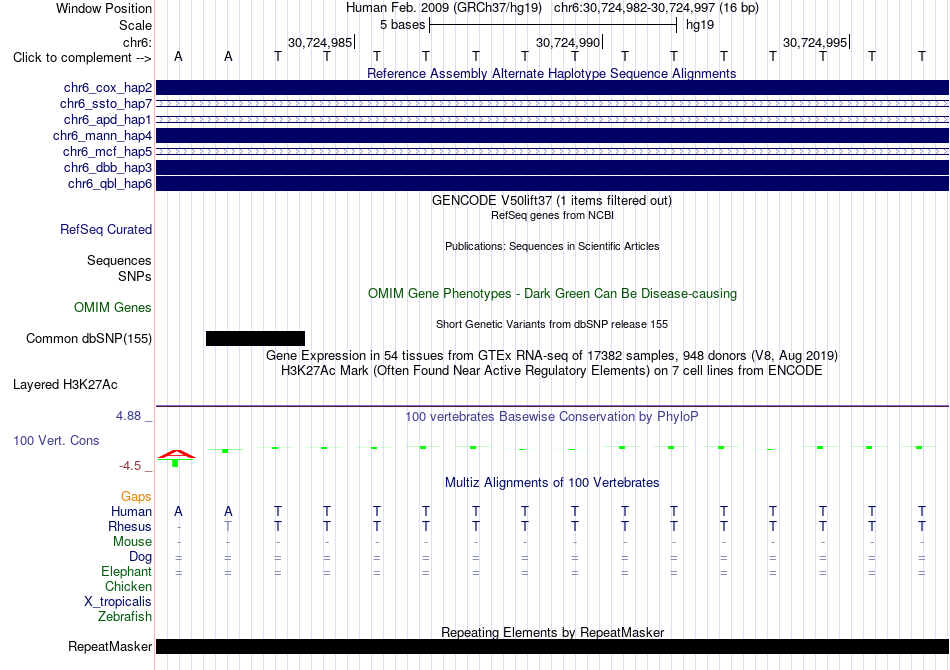Select the Elephant species label
950x670 pixels.
(x=127, y=572)
